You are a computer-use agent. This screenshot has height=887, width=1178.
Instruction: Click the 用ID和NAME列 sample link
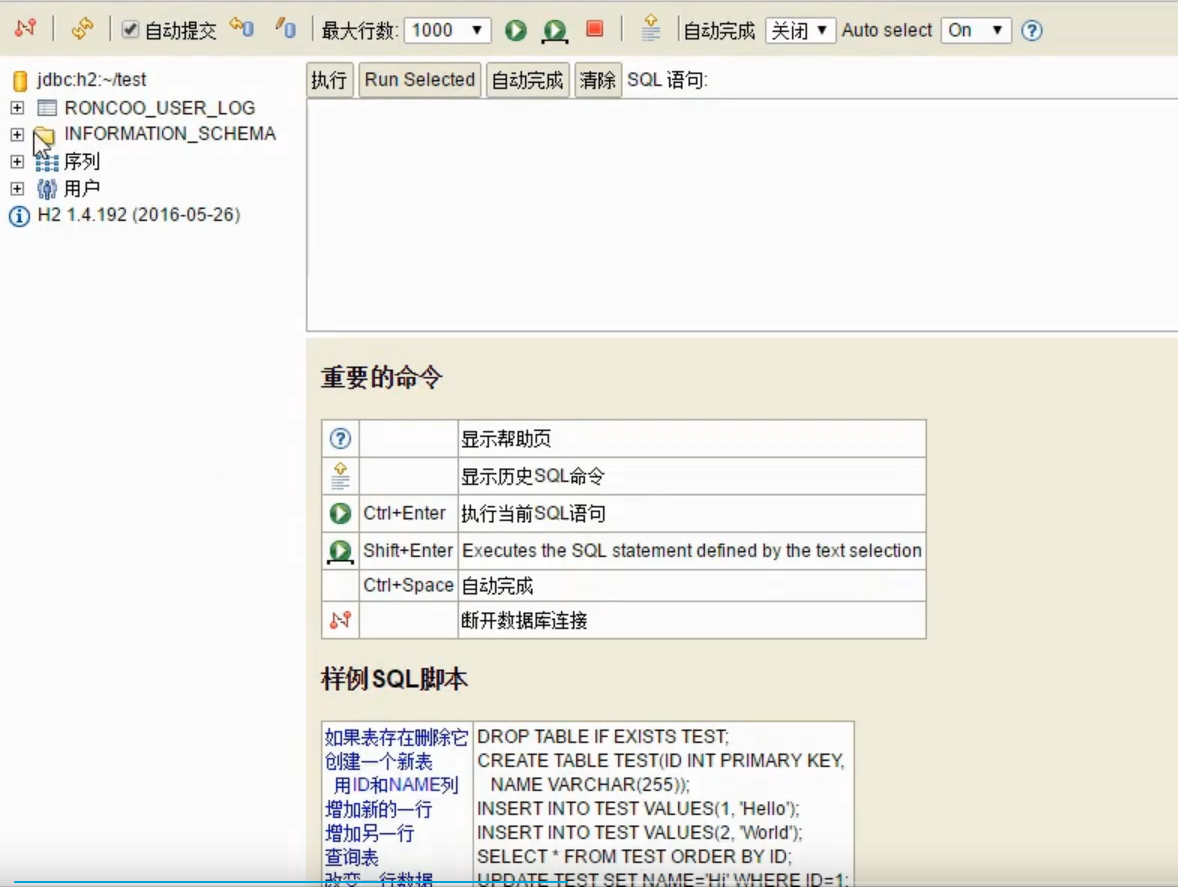point(396,786)
